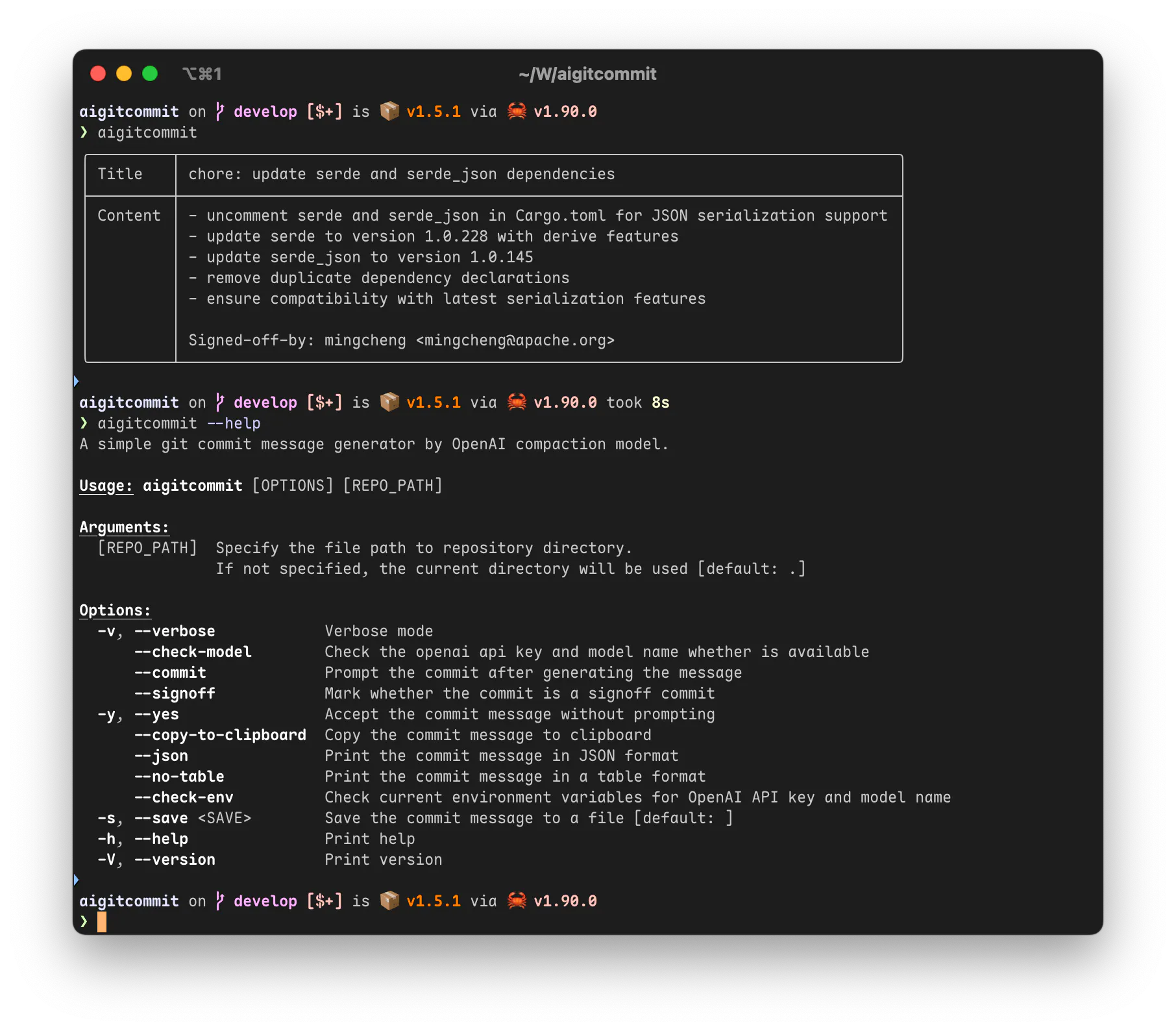
Task: Click the git branch icon in last prompt
Action: point(220,901)
